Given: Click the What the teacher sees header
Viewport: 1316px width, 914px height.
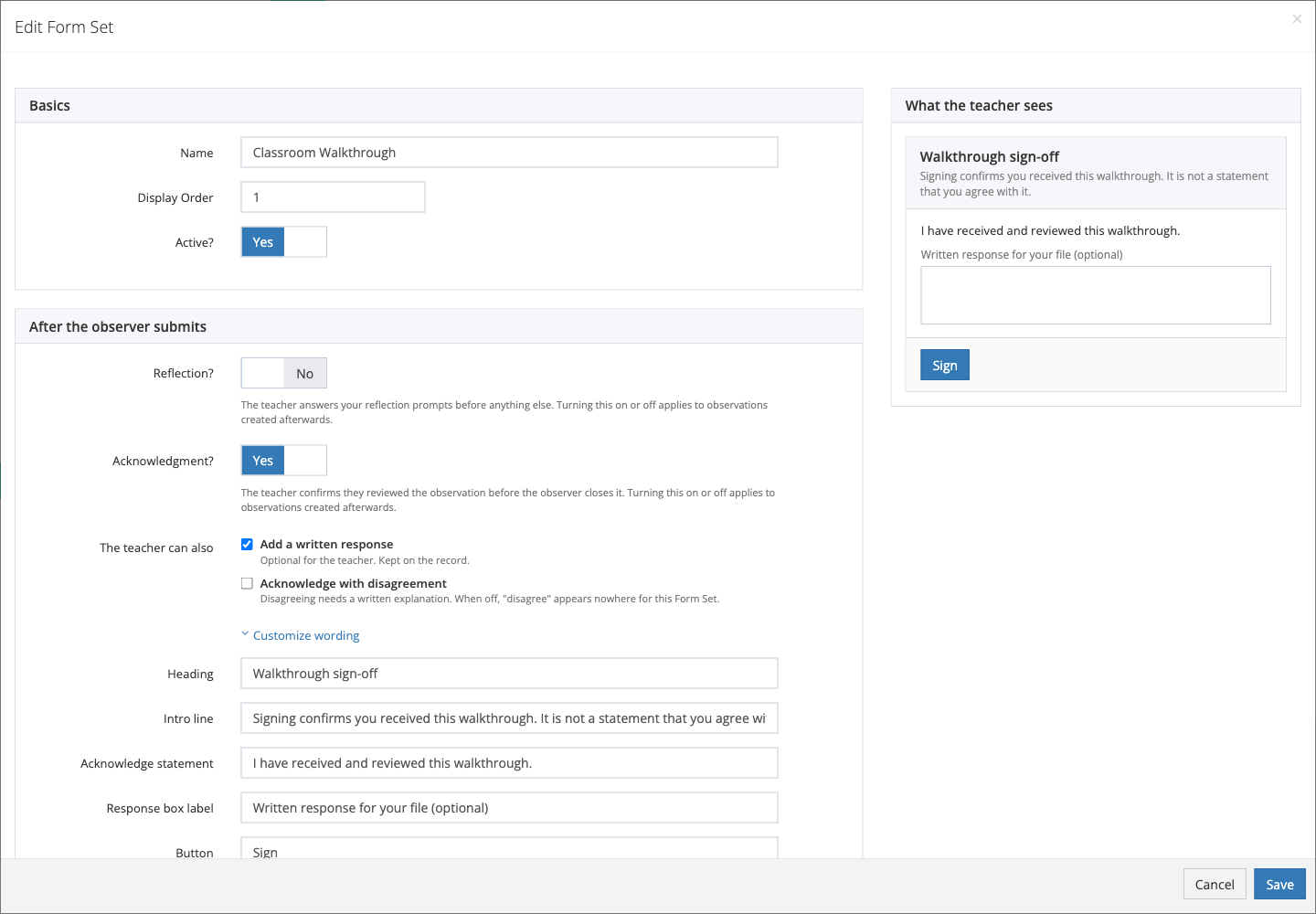Looking at the screenshot, I should tap(1096, 106).
